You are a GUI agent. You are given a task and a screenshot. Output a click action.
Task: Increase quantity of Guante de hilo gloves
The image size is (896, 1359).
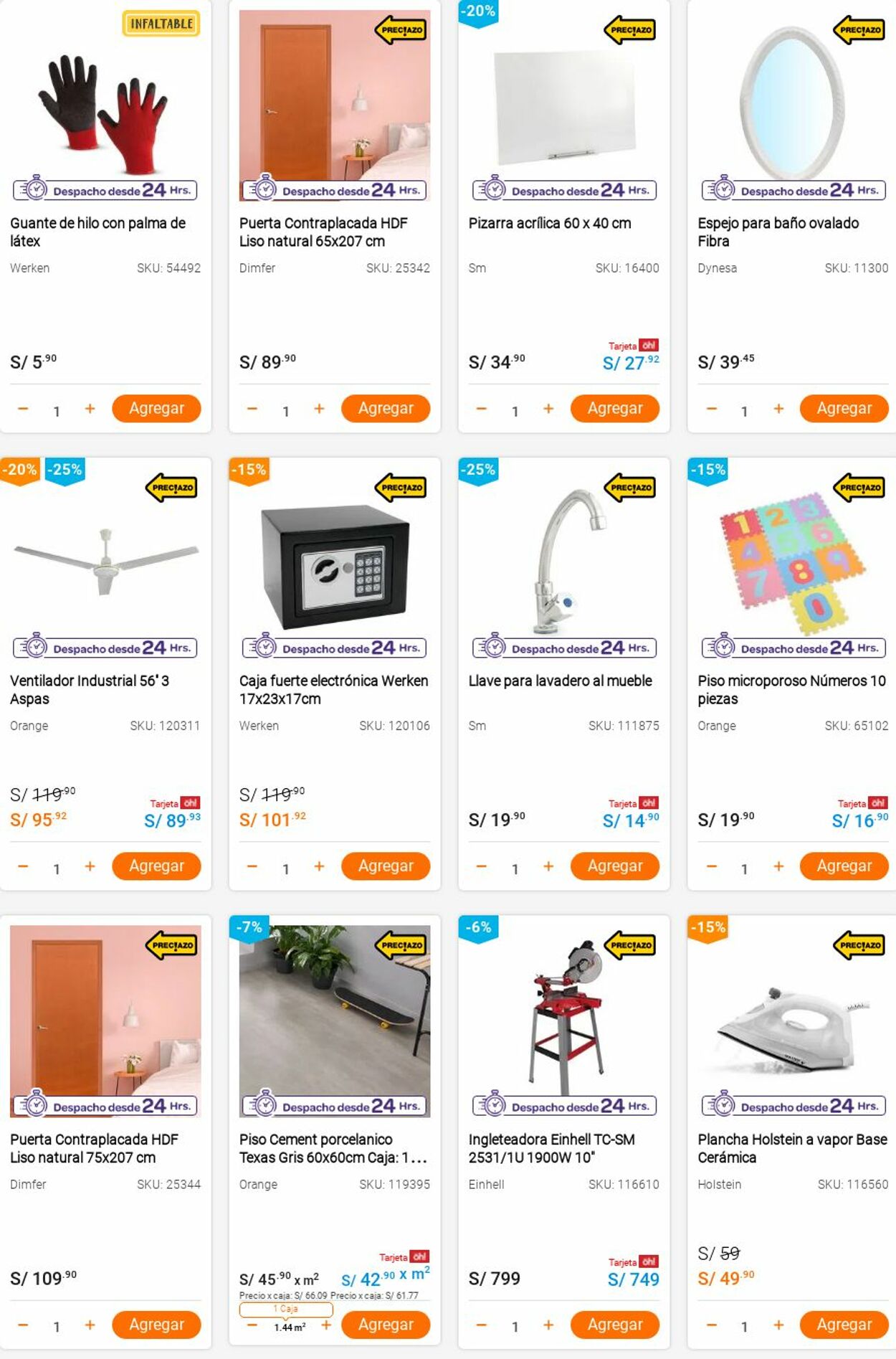(90, 409)
